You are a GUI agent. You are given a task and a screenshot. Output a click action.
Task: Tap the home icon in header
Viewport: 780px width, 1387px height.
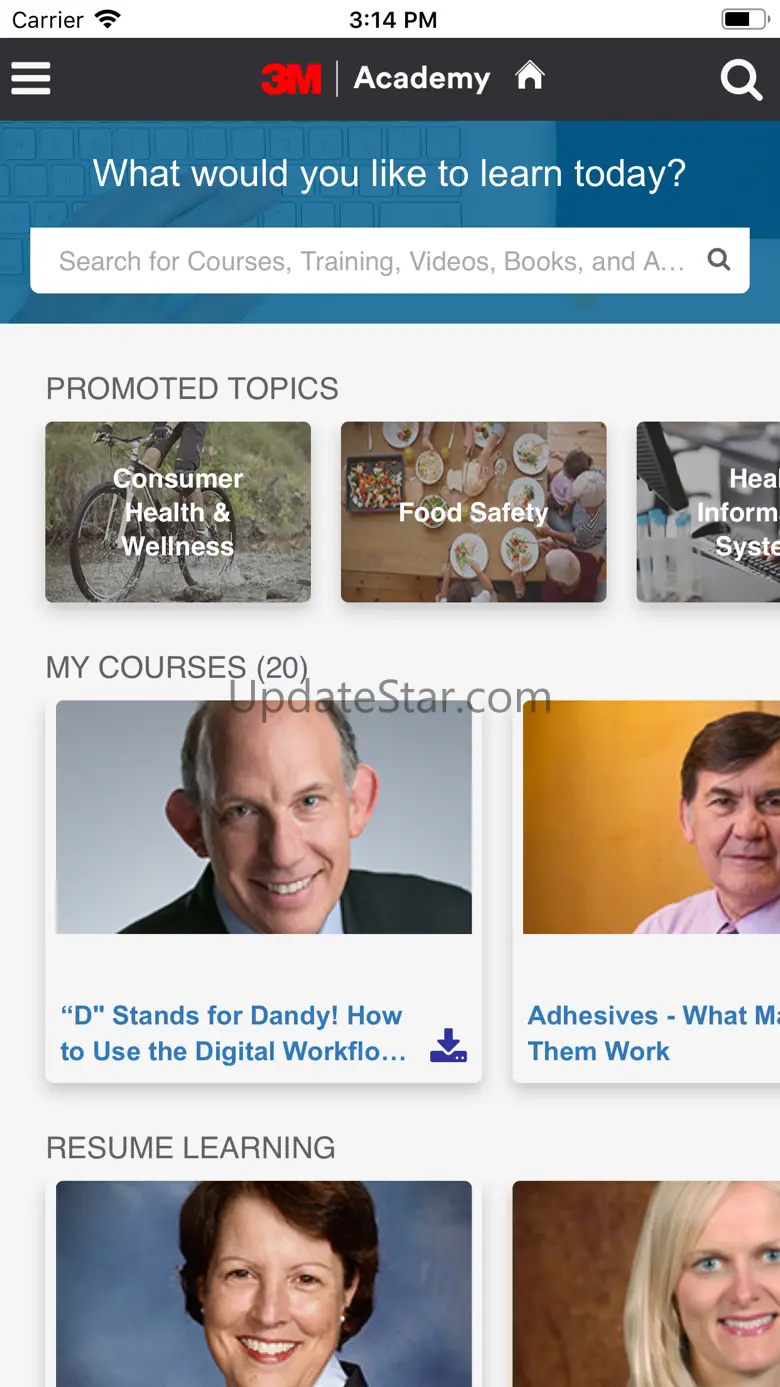tap(530, 76)
